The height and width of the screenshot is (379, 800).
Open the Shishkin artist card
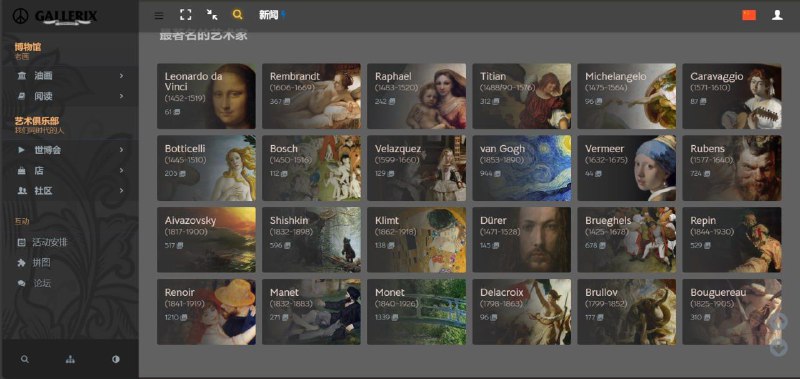click(311, 240)
